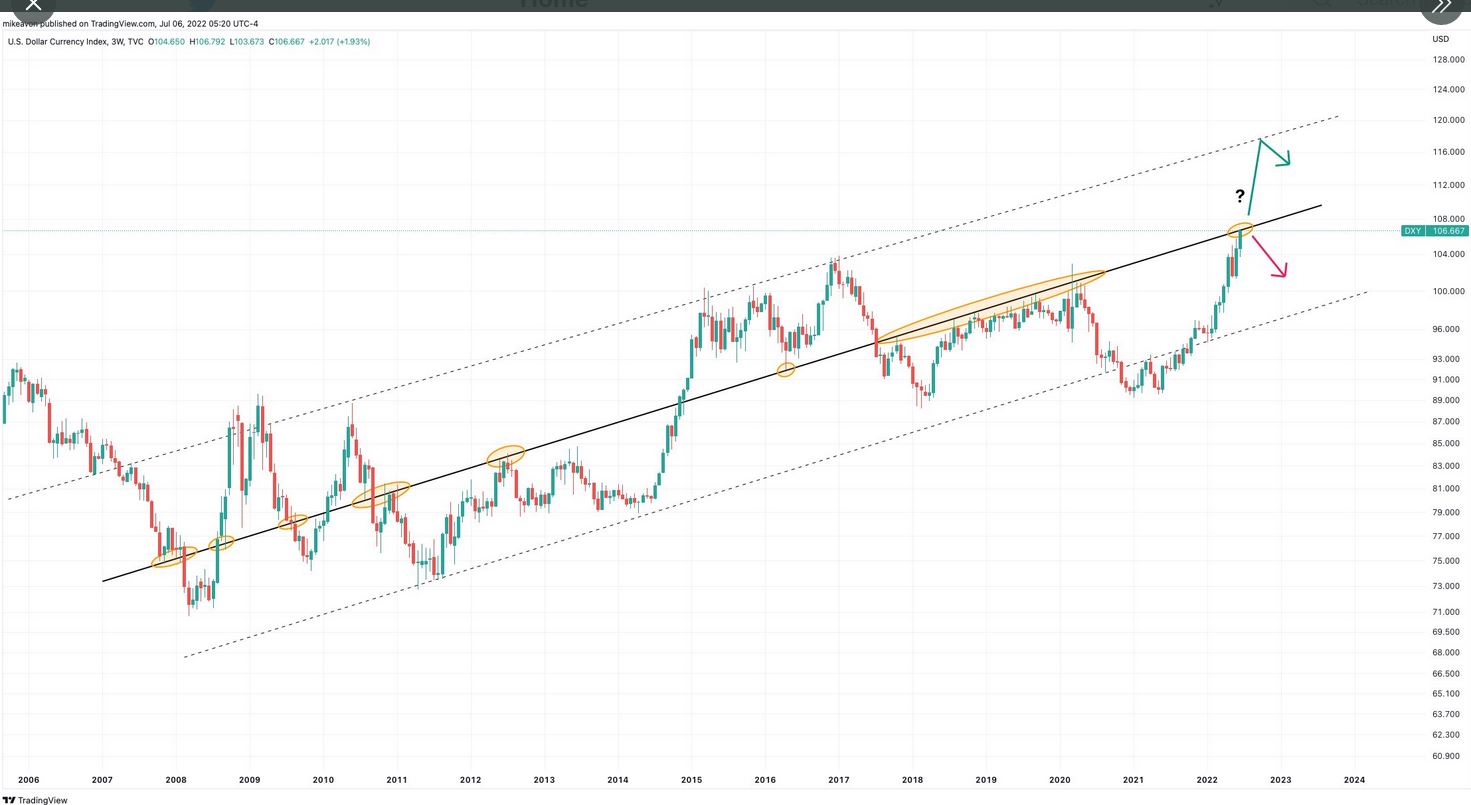Click the 120.000 level on the price scale
Image resolution: width=1471 pixels, height=805 pixels.
click(x=1448, y=120)
